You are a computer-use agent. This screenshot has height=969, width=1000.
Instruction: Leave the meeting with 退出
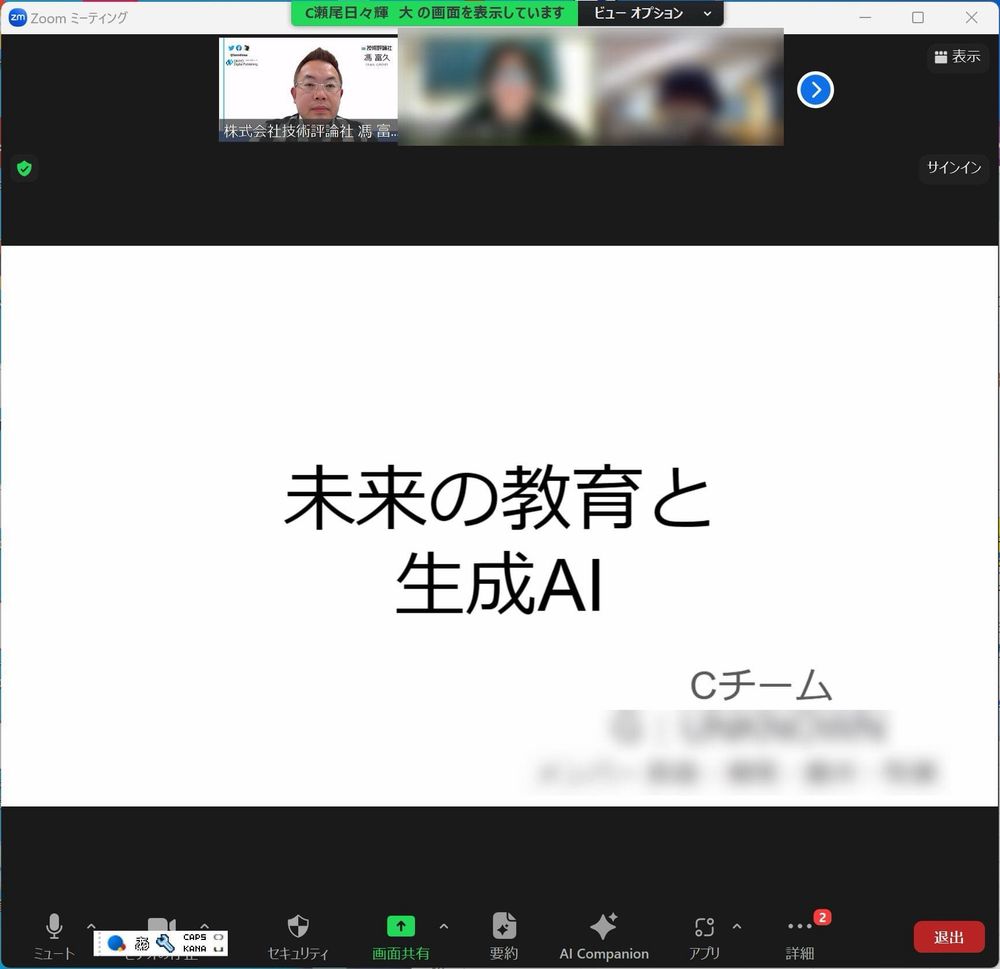coord(948,937)
